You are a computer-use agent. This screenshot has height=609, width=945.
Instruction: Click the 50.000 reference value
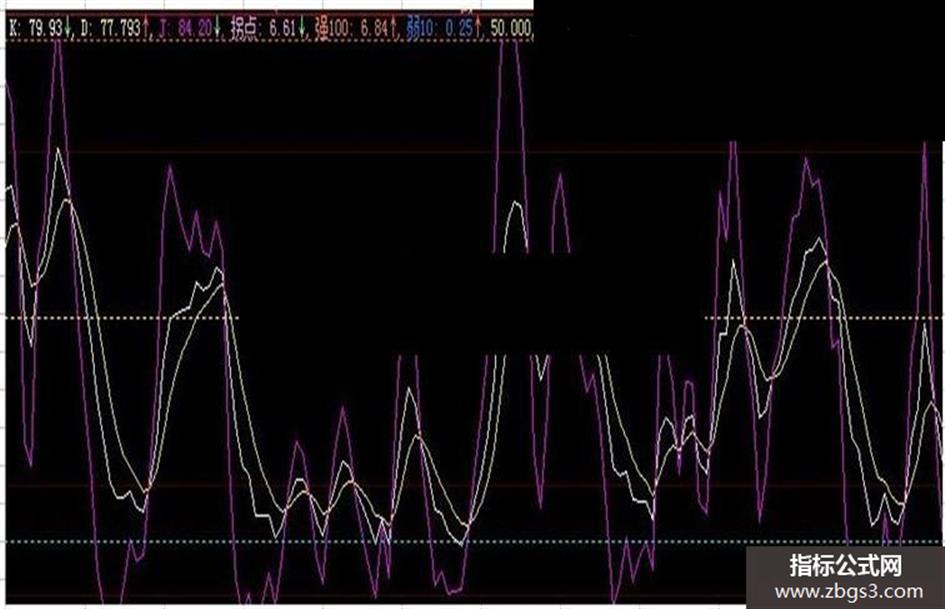pos(510,28)
